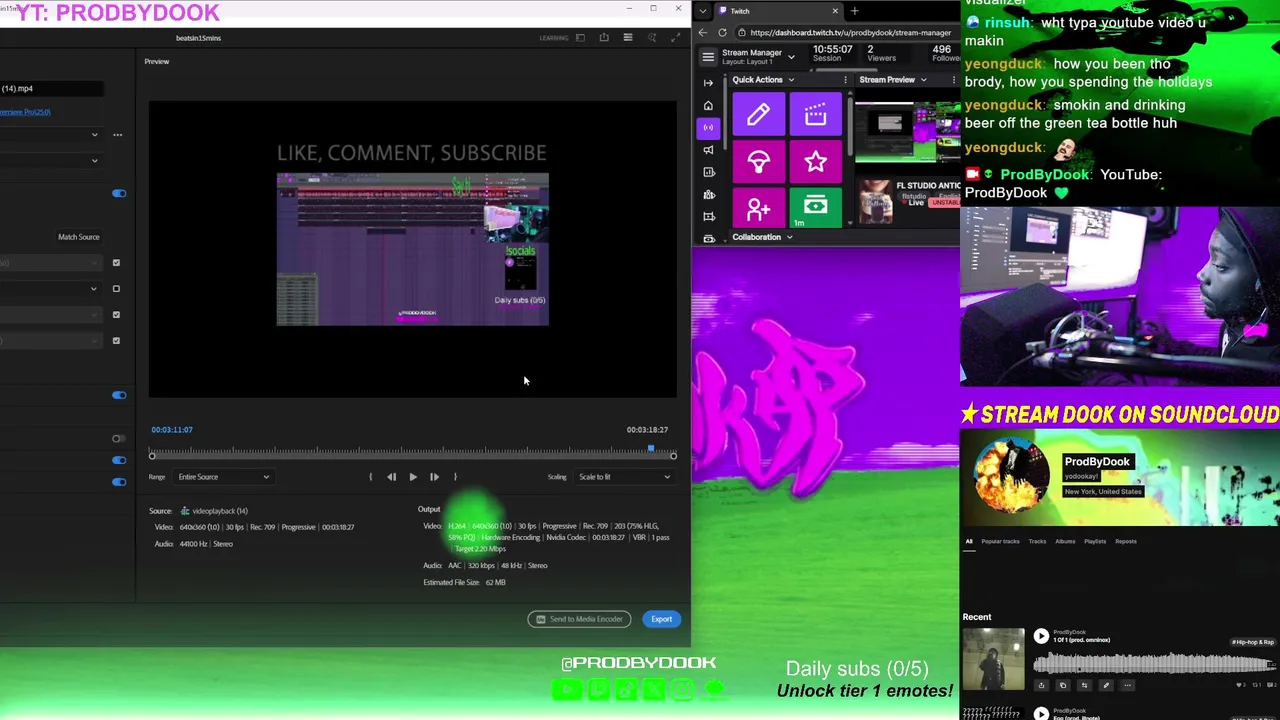Open Stream Manager layout dropdown
This screenshot has width=1280, height=720.
(791, 56)
